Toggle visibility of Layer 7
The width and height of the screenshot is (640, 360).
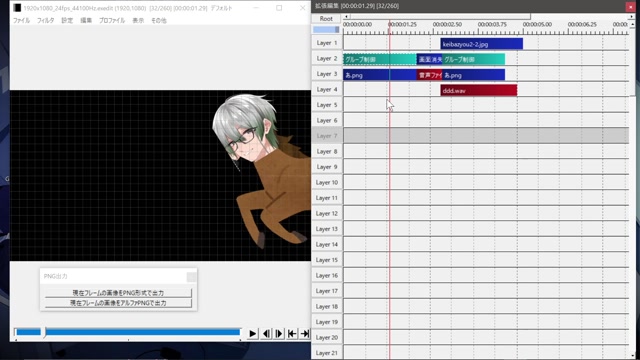pyautogui.click(x=327, y=136)
